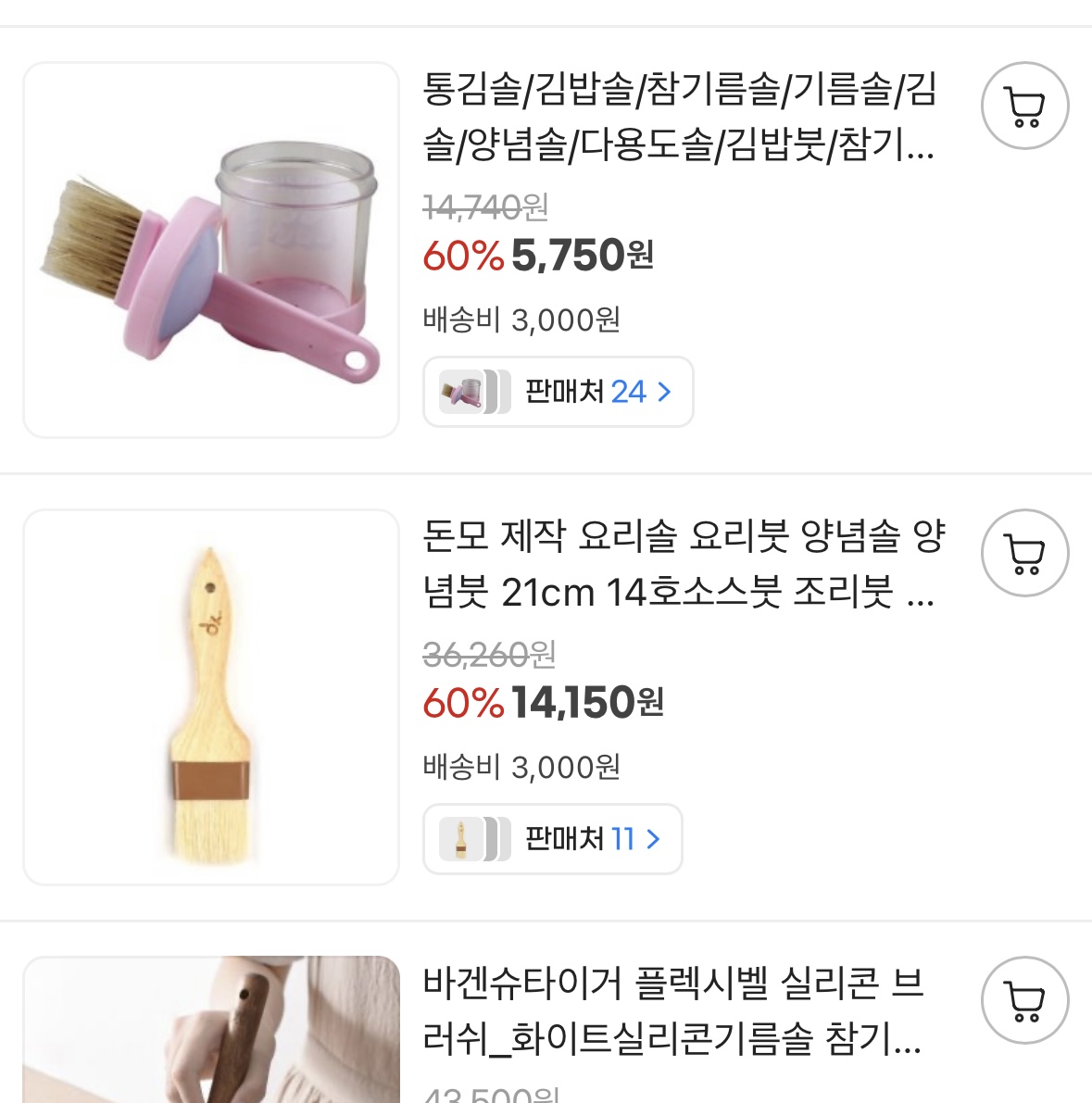
Task: Expand the 판매처 24 seller list
Action: point(558,392)
